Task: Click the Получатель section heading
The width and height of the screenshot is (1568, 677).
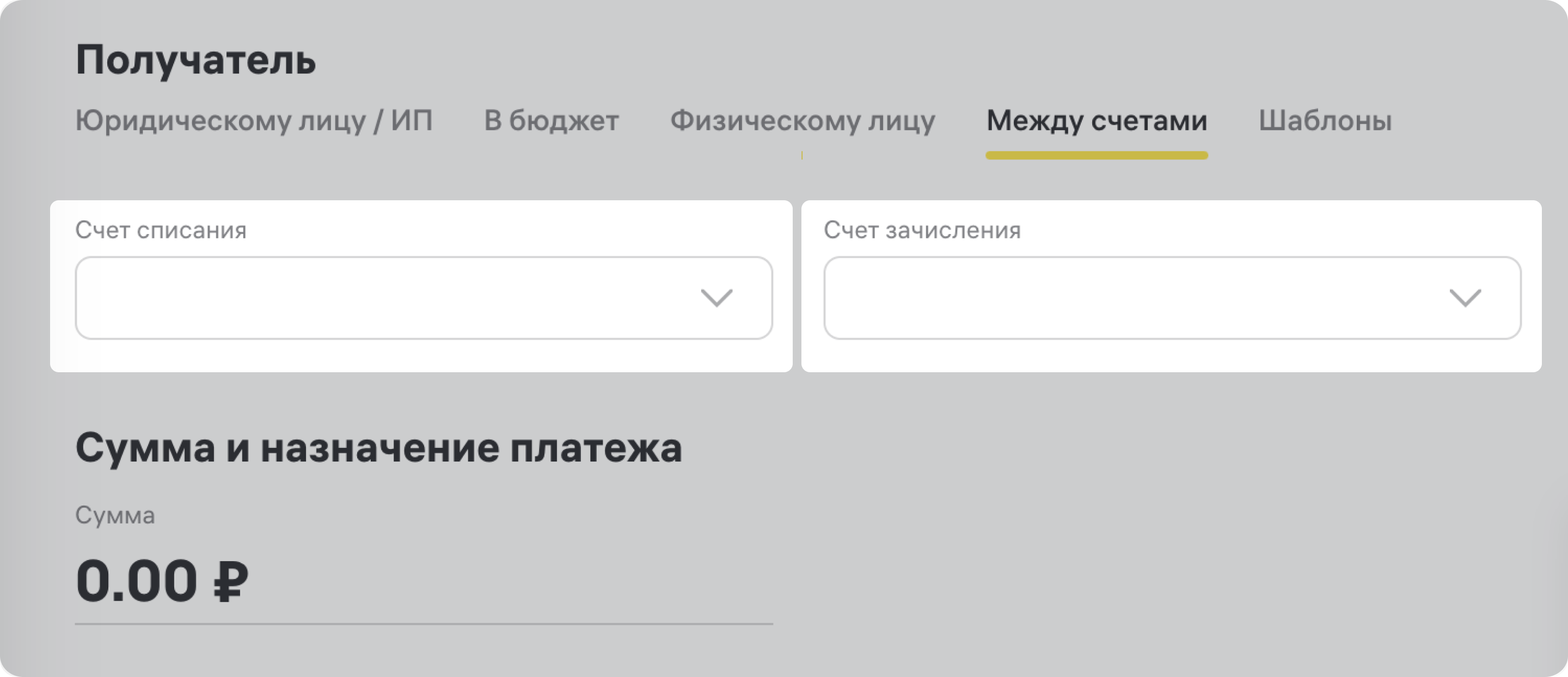Action: (x=195, y=61)
